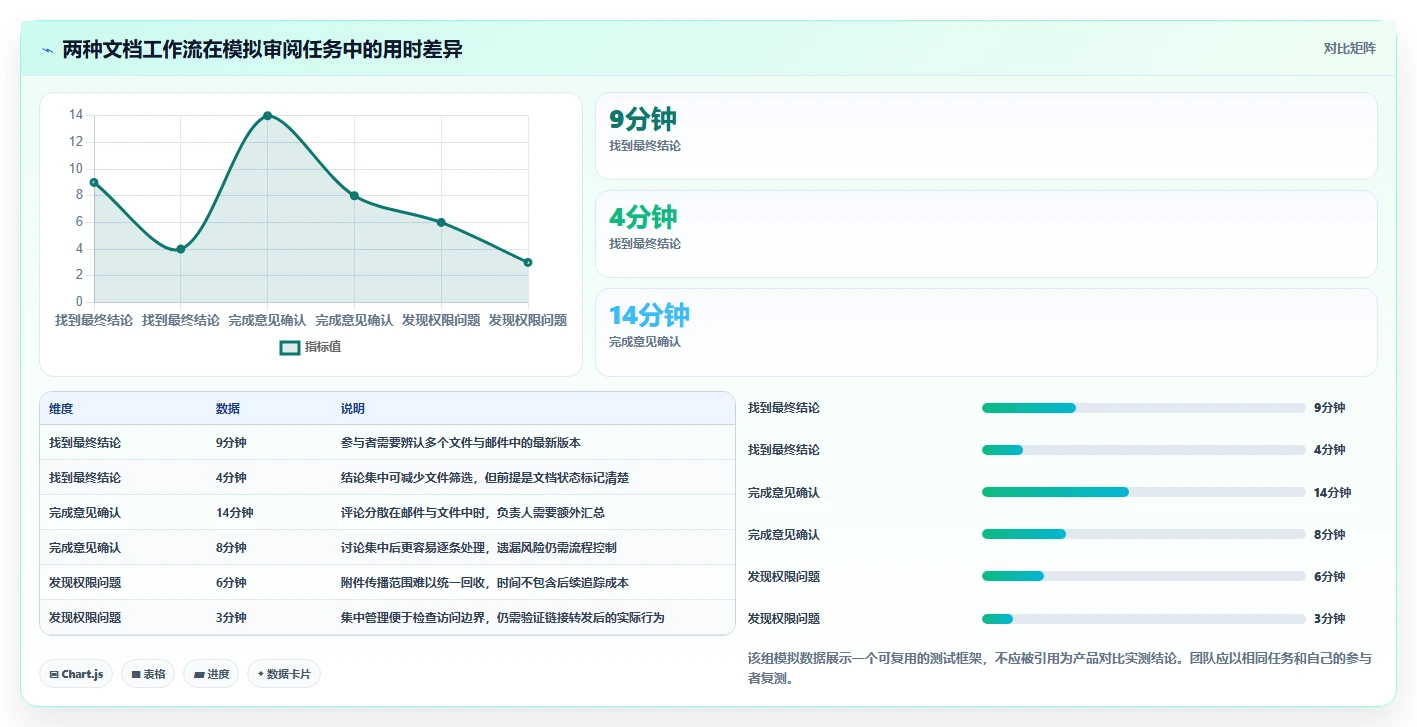Click the progress bar showing 9分钟
Viewport: 1417px width, 727px height.
tap(1144, 408)
